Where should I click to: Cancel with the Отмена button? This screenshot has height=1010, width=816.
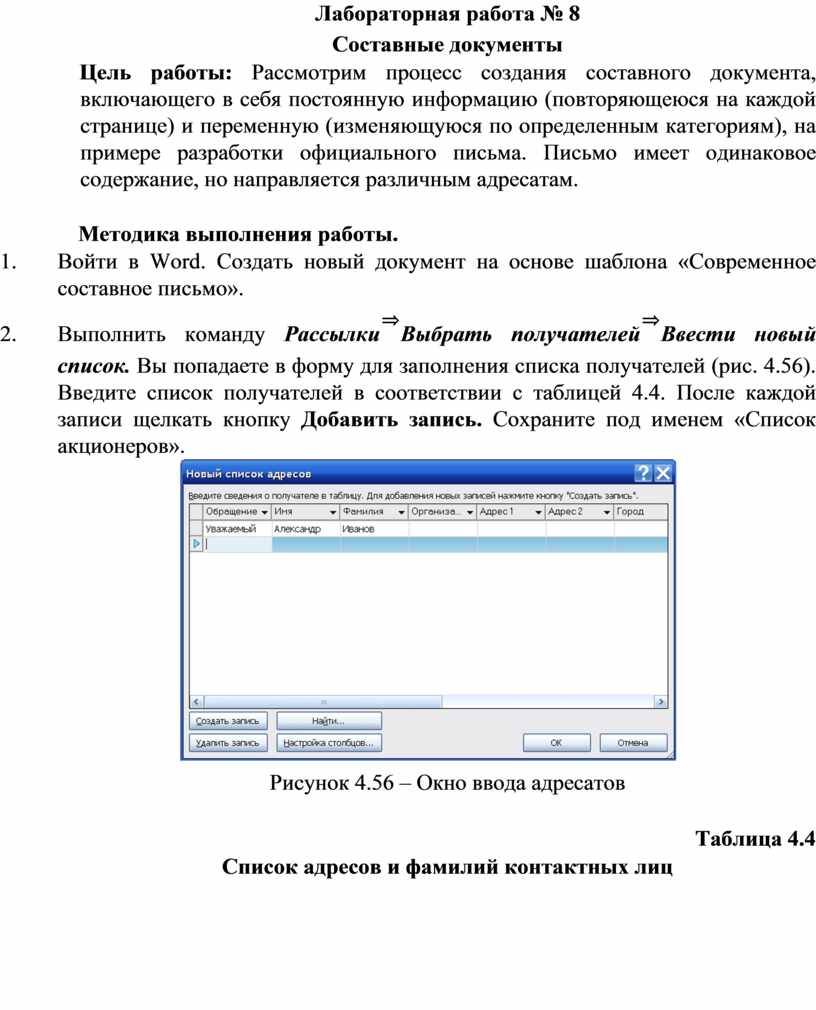pyautogui.click(x=633, y=743)
